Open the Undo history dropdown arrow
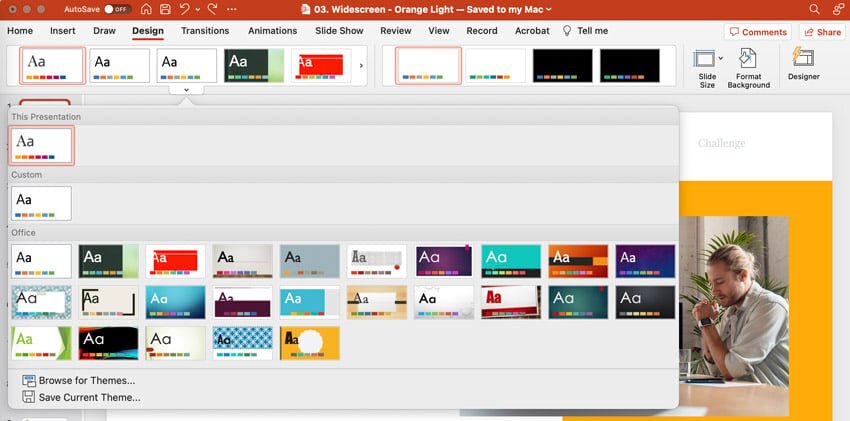Screen dimensions: 850x421 tap(197, 9)
